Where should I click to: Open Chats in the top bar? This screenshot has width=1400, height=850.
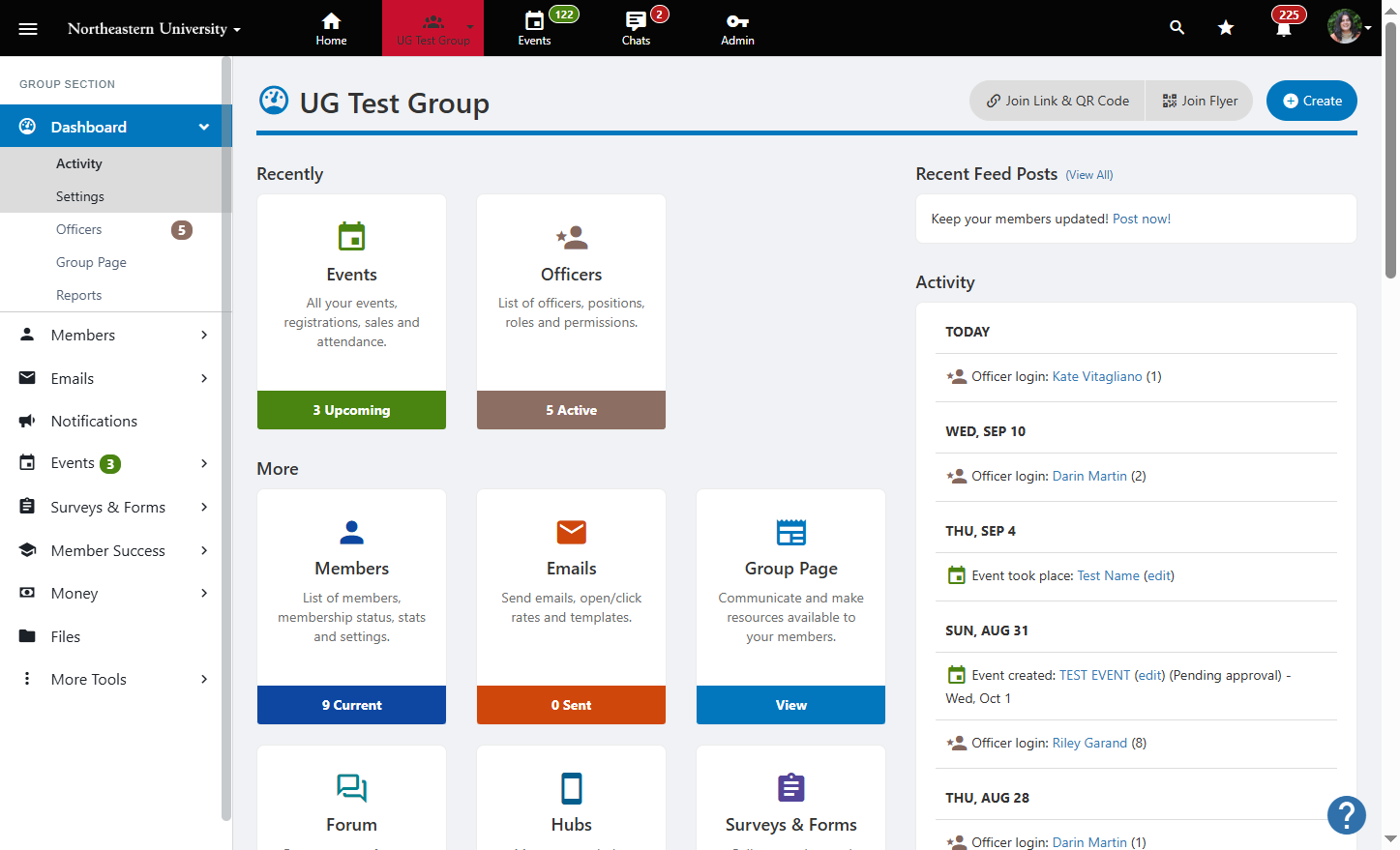pos(636,28)
